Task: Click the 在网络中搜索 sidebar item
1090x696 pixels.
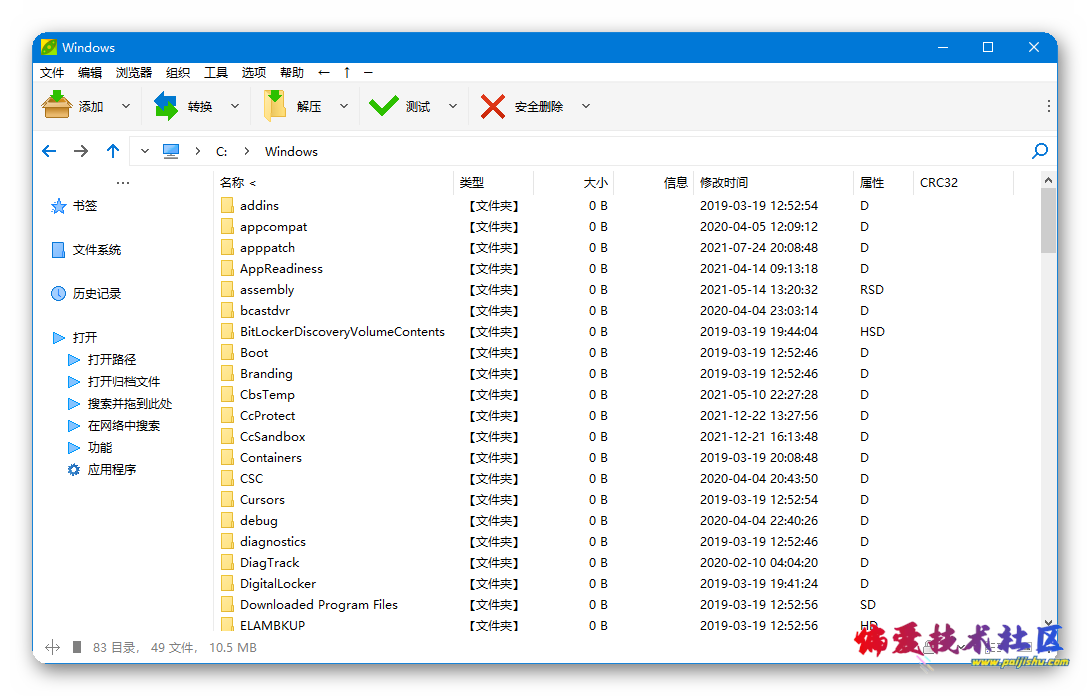Action: click(x=114, y=426)
